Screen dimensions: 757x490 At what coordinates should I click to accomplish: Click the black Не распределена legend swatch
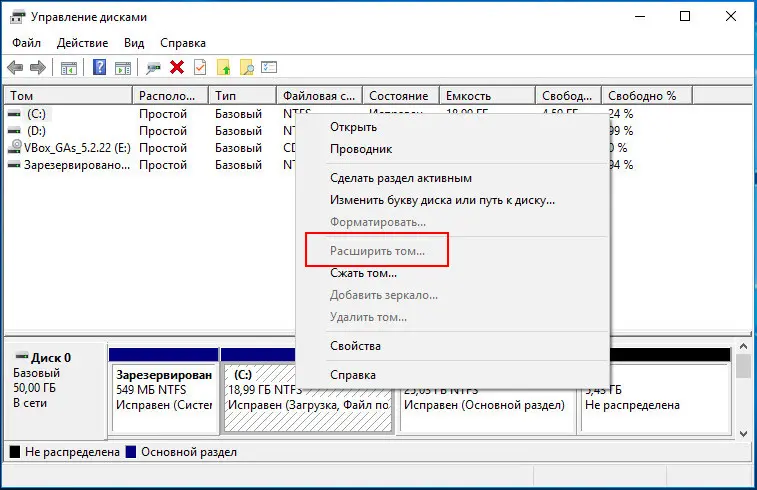click(x=15, y=452)
